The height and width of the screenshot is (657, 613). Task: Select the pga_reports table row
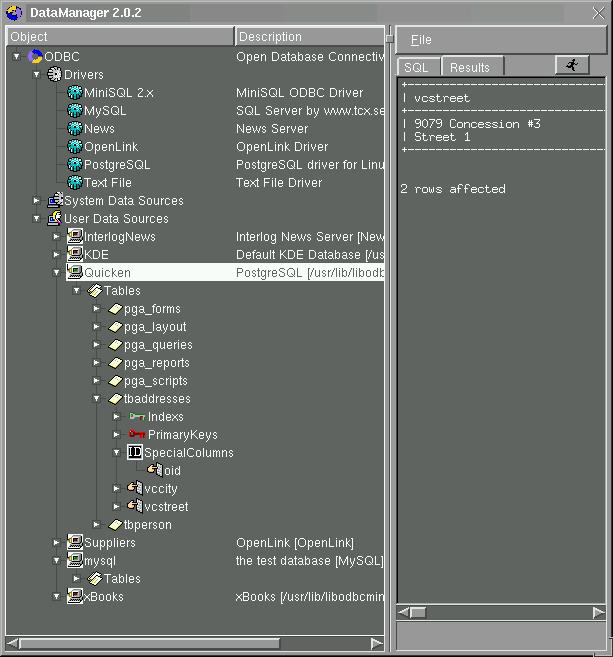(156, 363)
